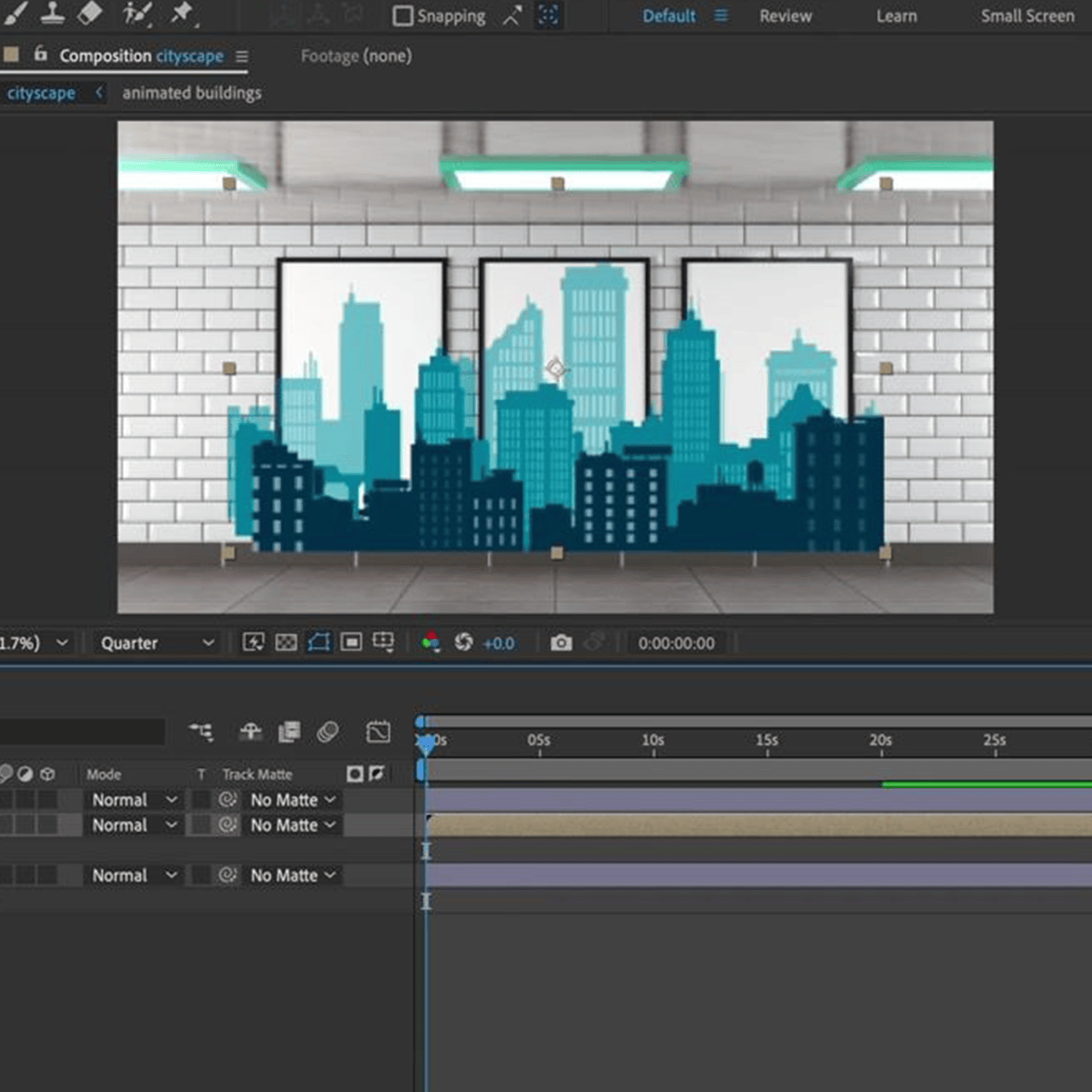Click the Roto Brush tool icon

click(137, 14)
